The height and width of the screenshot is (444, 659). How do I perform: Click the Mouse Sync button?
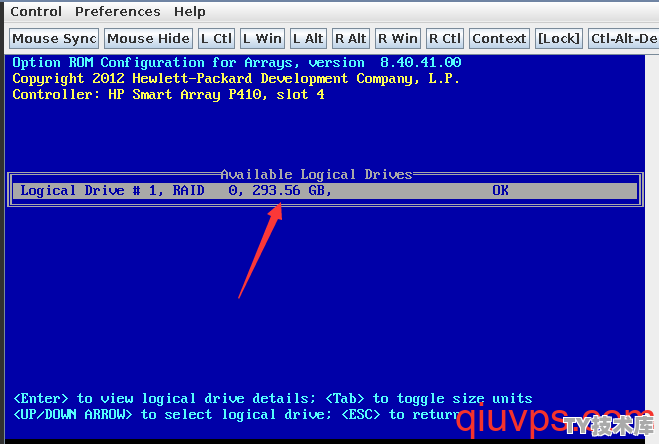point(54,39)
